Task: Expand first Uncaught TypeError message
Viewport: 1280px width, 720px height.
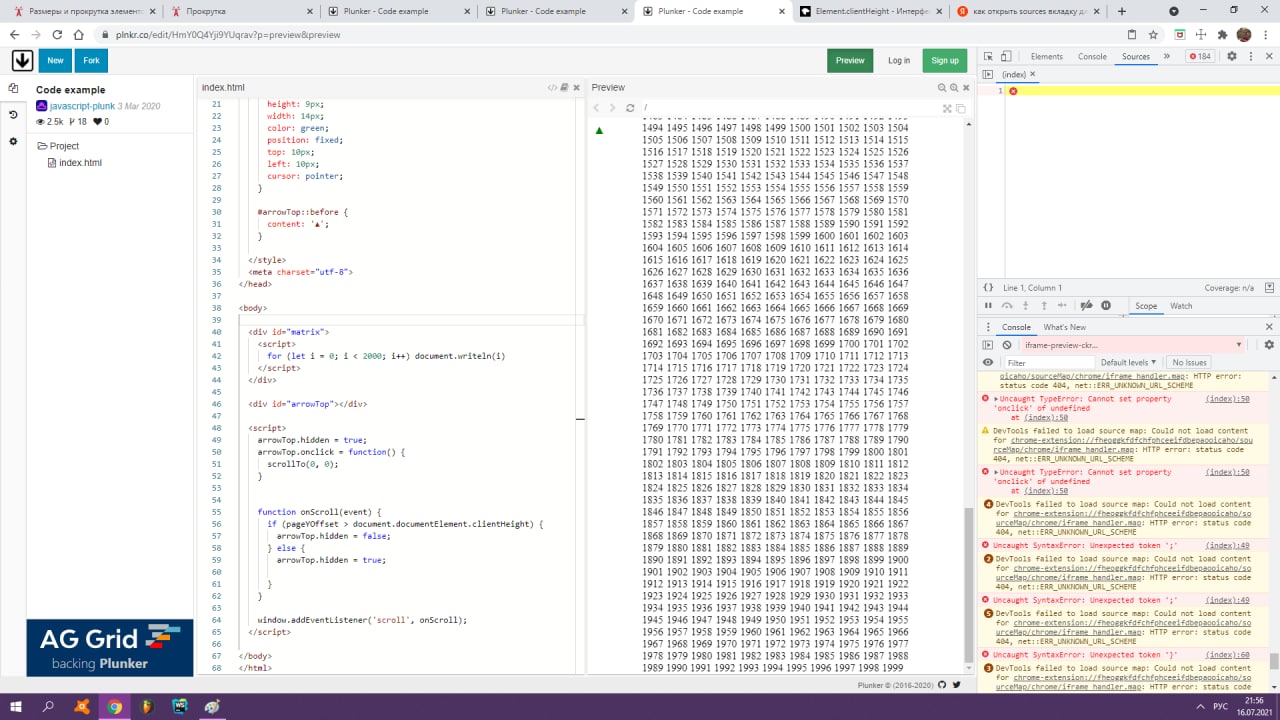Action: pos(996,399)
